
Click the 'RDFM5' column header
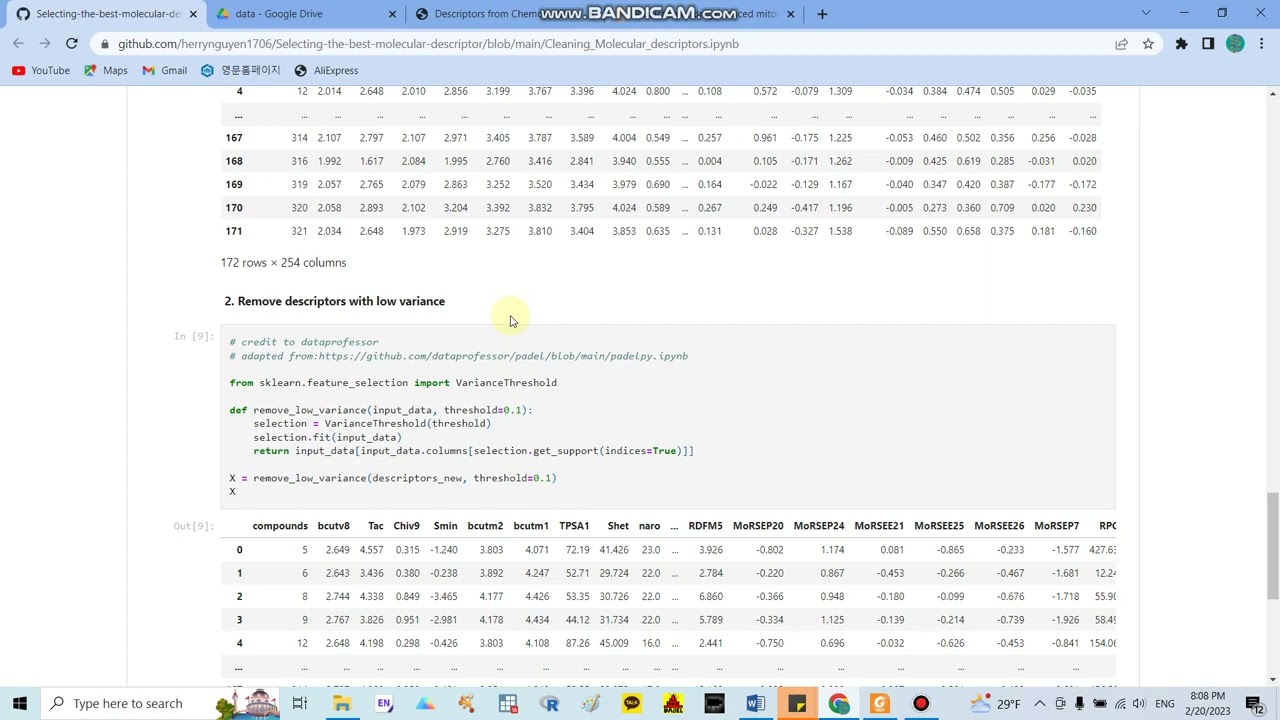pyautogui.click(x=705, y=526)
